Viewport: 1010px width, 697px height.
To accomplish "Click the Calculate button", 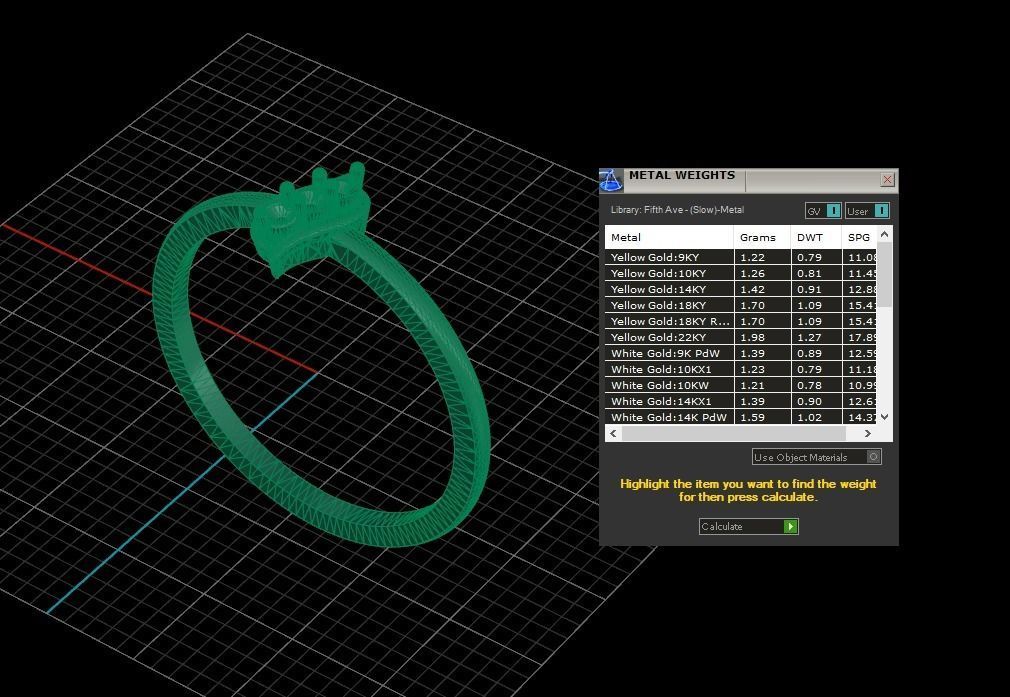I will click(x=748, y=526).
